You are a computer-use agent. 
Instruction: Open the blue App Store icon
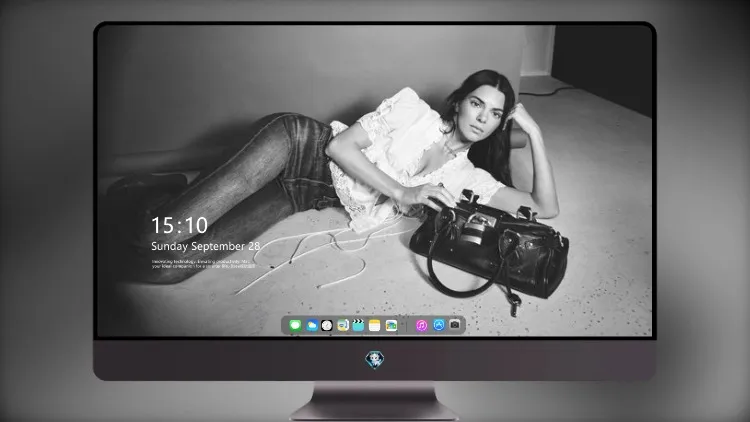coord(439,325)
